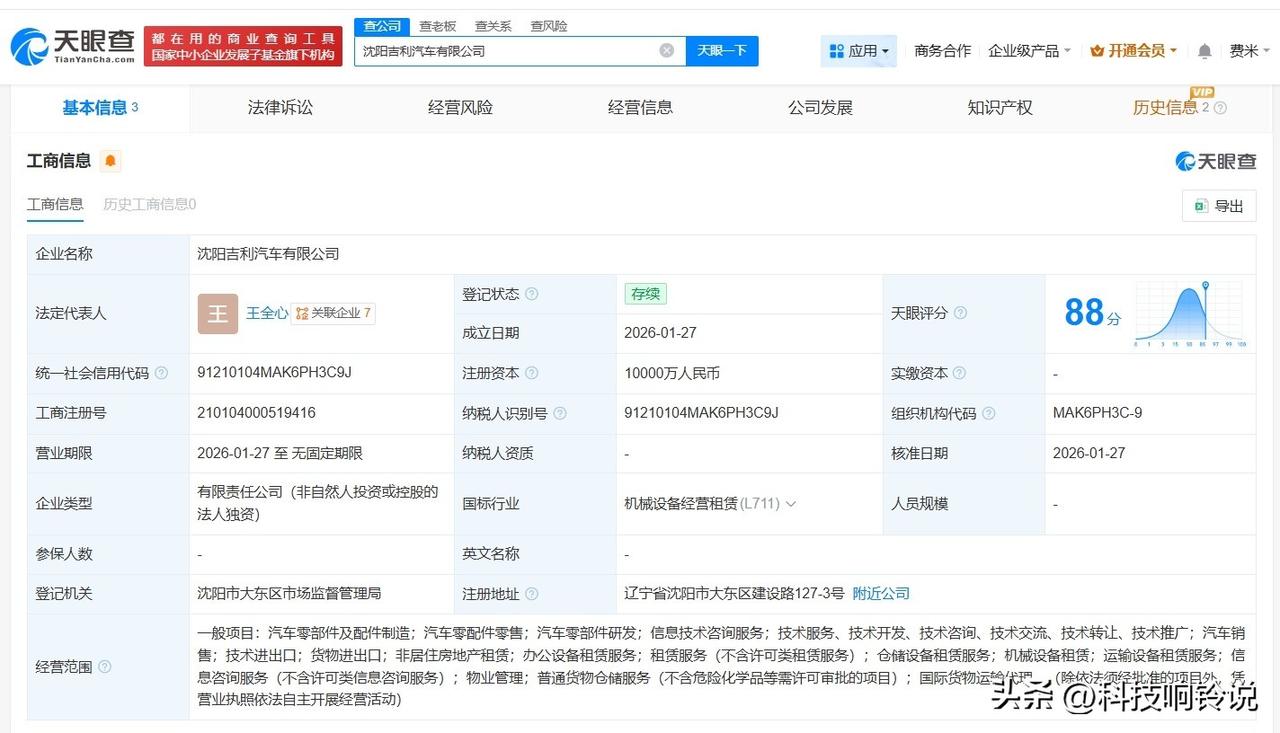Click the 导出 export button
Image resolution: width=1280 pixels, height=733 pixels.
coord(1218,205)
